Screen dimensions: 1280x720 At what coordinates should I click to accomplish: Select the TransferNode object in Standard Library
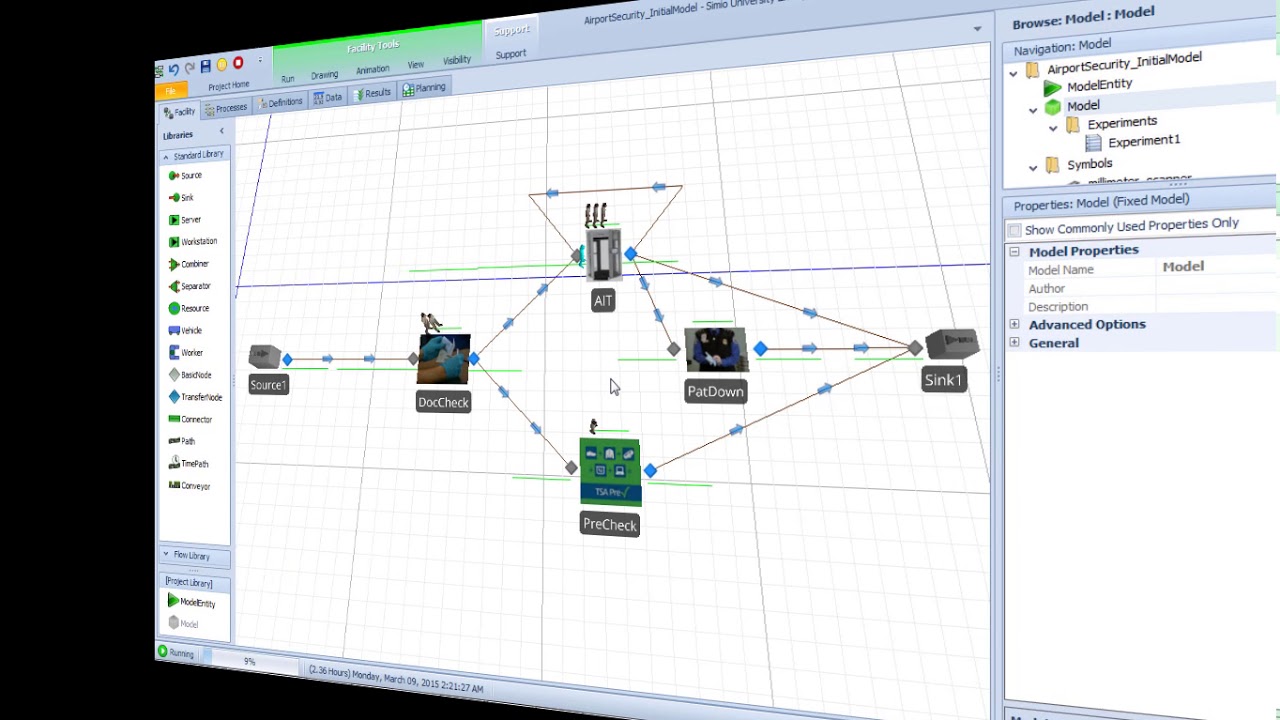[195, 397]
